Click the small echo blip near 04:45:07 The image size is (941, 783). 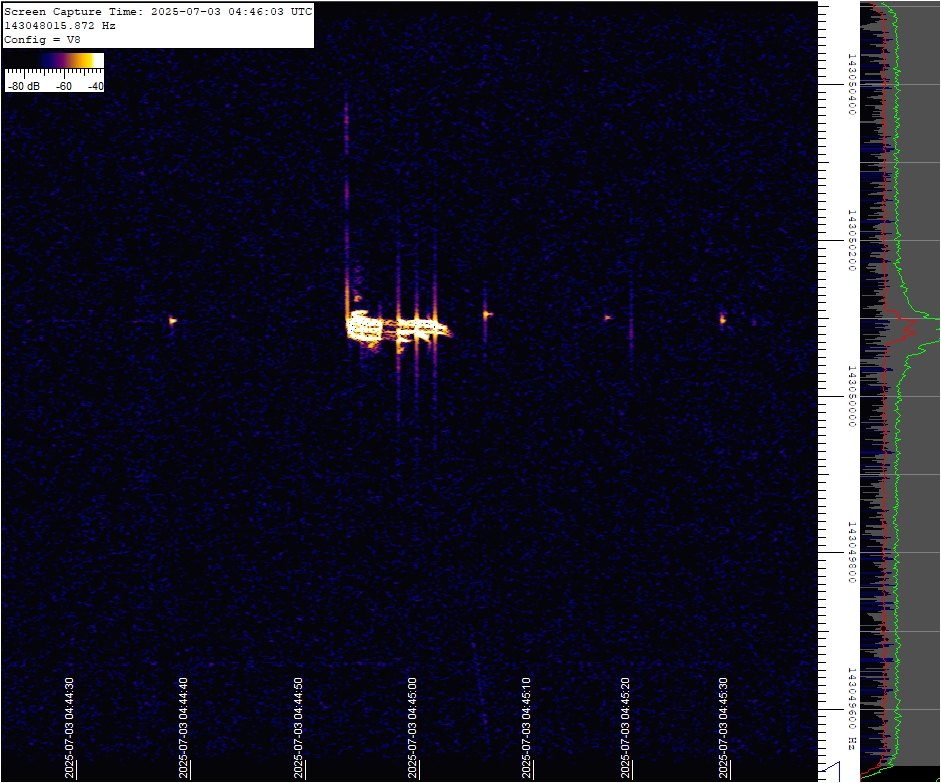point(487,314)
